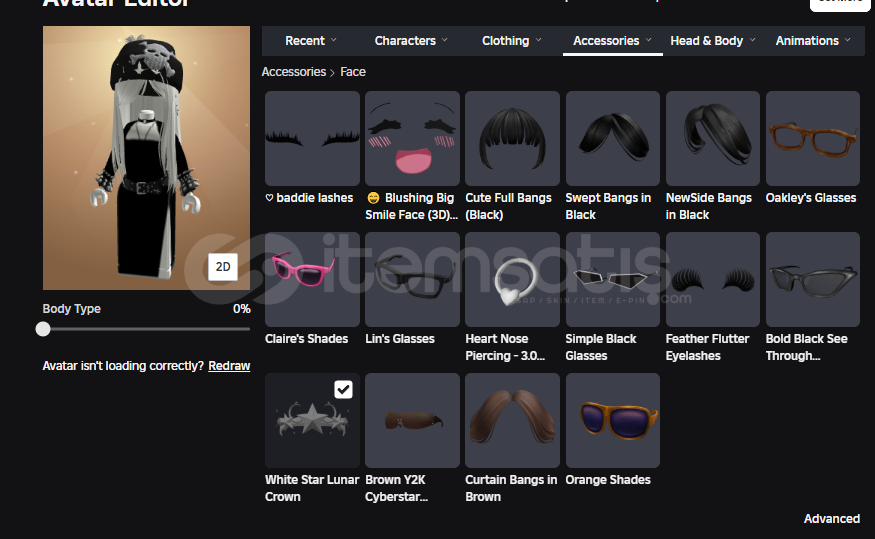
Task: Select the Simple Black Glasses thumbnail
Action: point(613,280)
